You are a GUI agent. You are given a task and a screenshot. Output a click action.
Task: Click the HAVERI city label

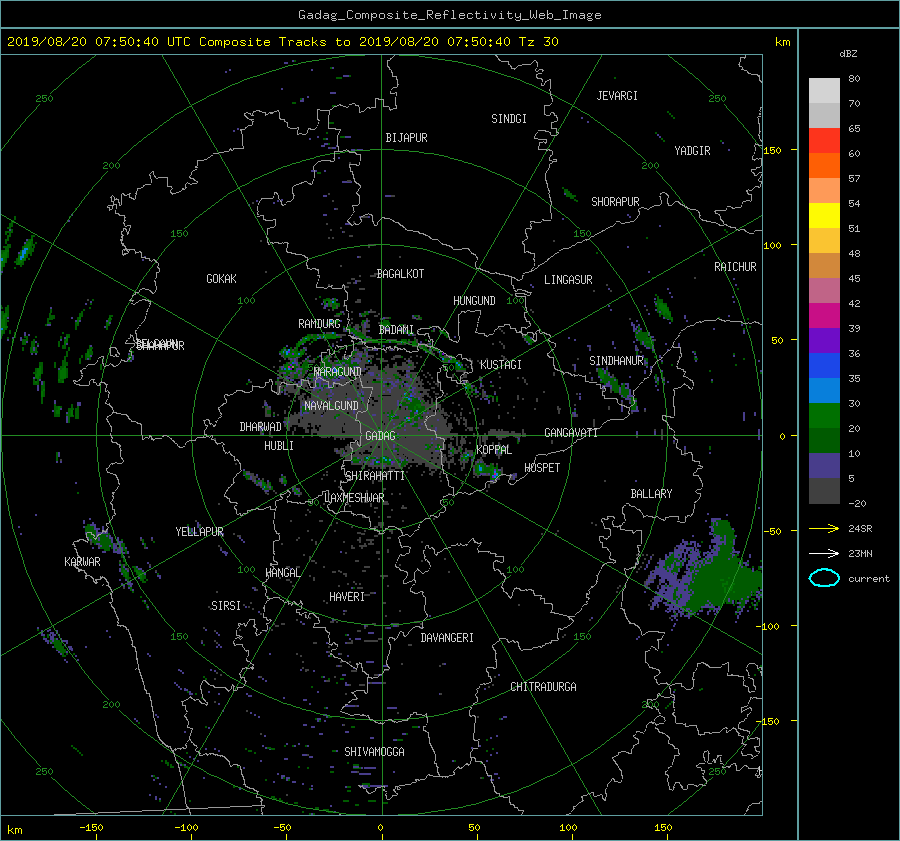[347, 597]
